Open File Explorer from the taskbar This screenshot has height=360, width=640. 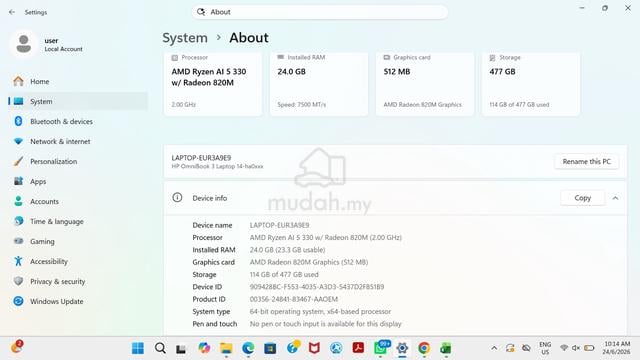click(x=226, y=348)
